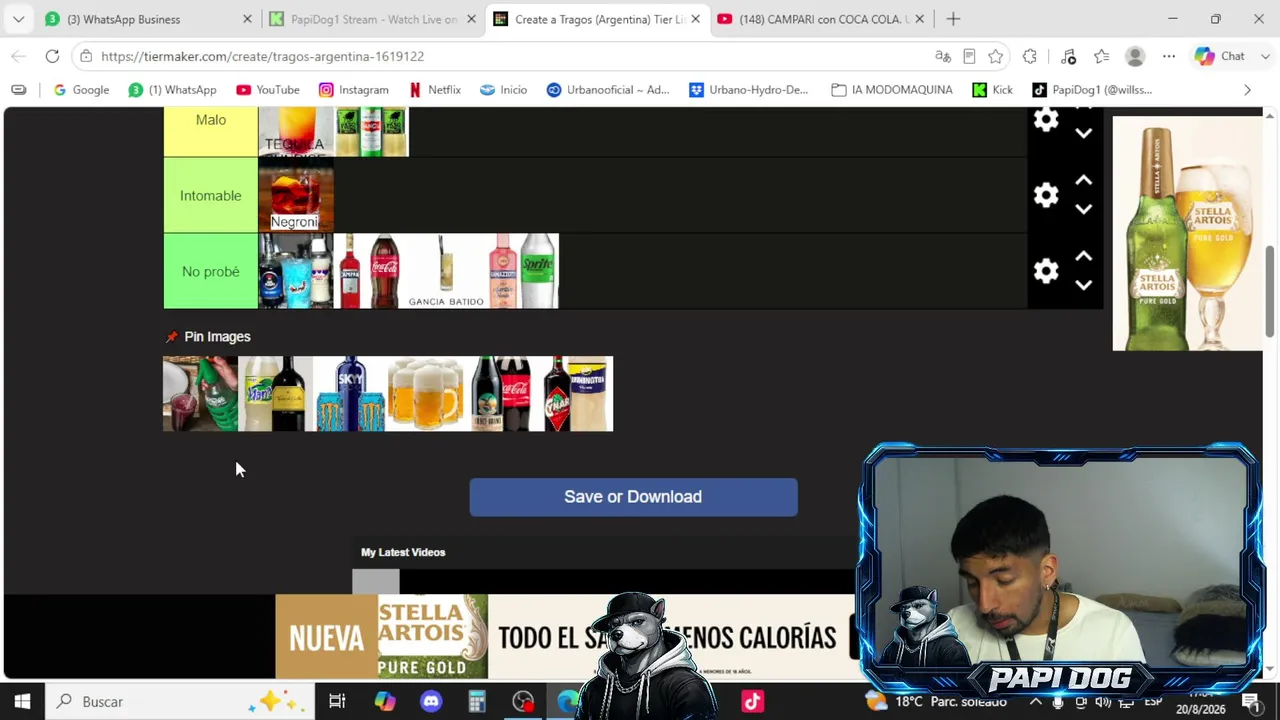Viewport: 1280px width, 720px height.
Task: Move the Intomable tier down
Action: click(1083, 209)
